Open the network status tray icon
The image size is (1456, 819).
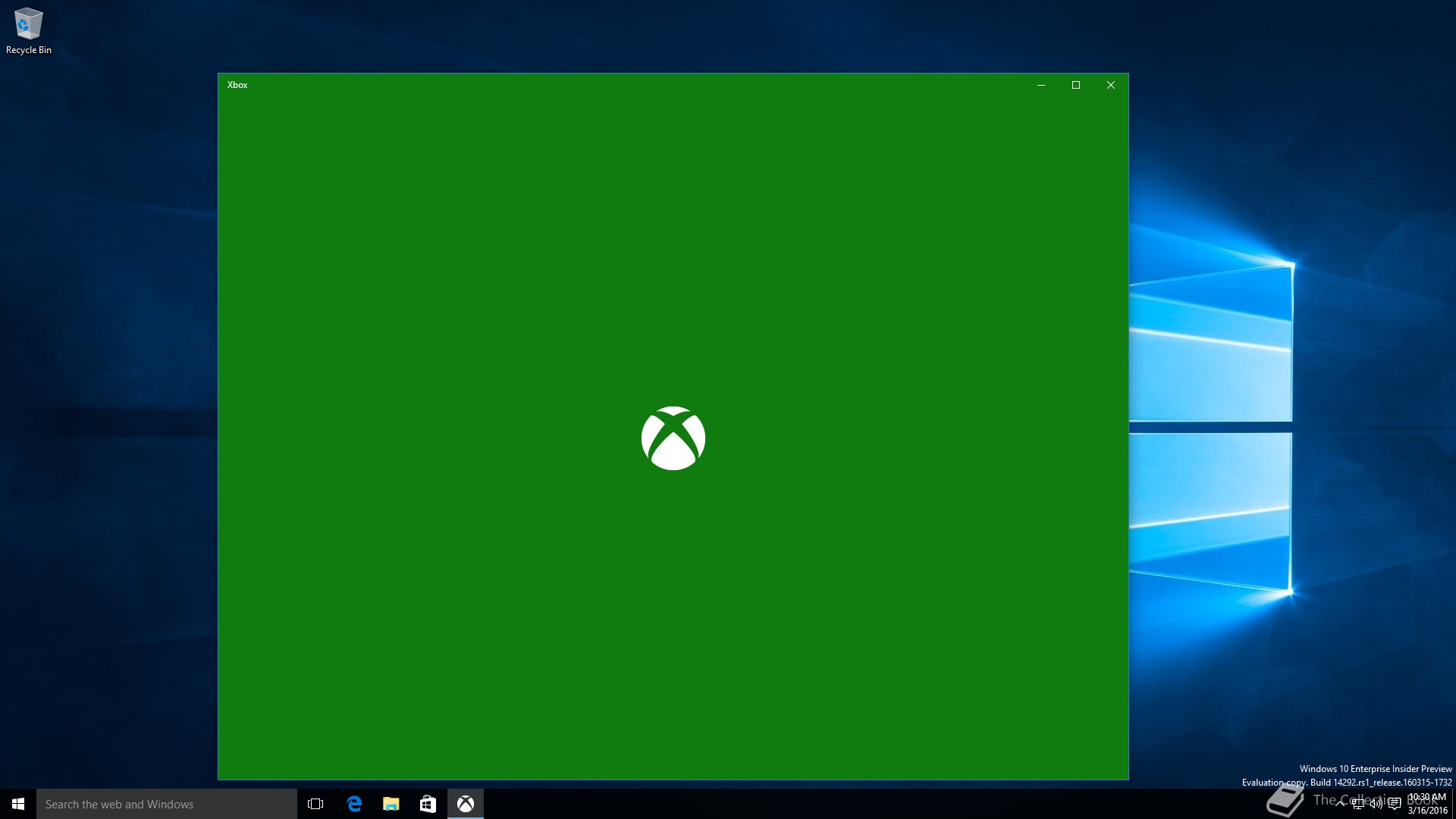tap(1358, 804)
